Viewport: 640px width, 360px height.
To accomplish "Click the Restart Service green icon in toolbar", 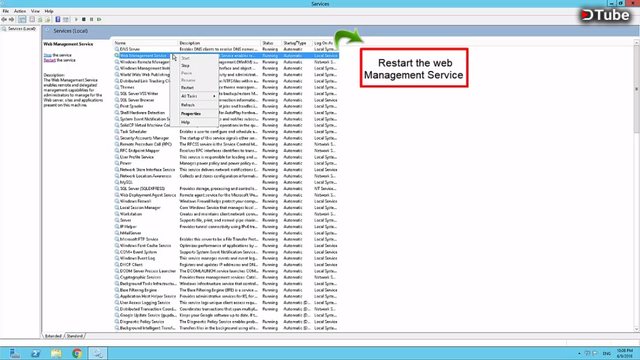I will click(99, 19).
